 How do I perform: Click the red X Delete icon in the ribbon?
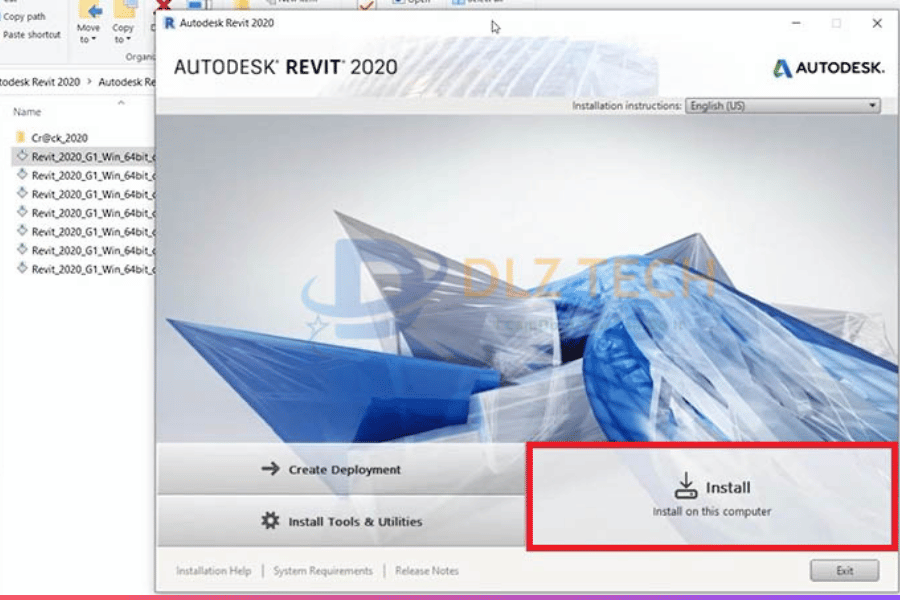(162, 6)
